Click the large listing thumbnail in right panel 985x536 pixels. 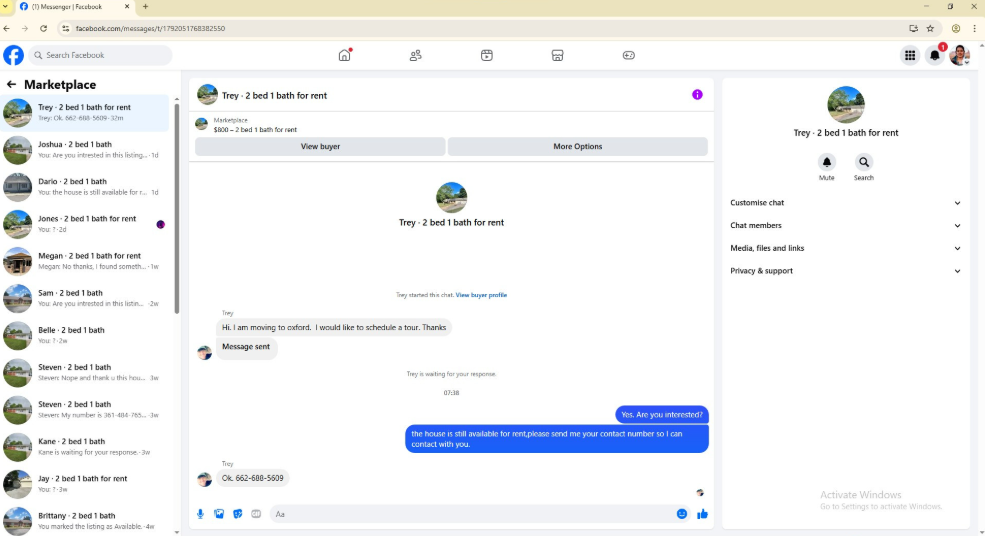click(x=846, y=104)
